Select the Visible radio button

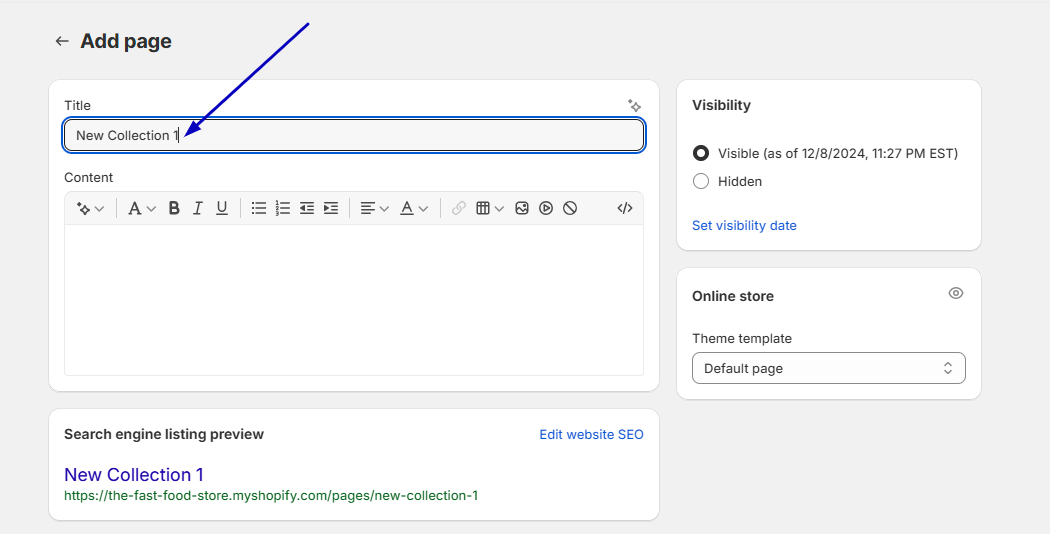pyautogui.click(x=700, y=153)
